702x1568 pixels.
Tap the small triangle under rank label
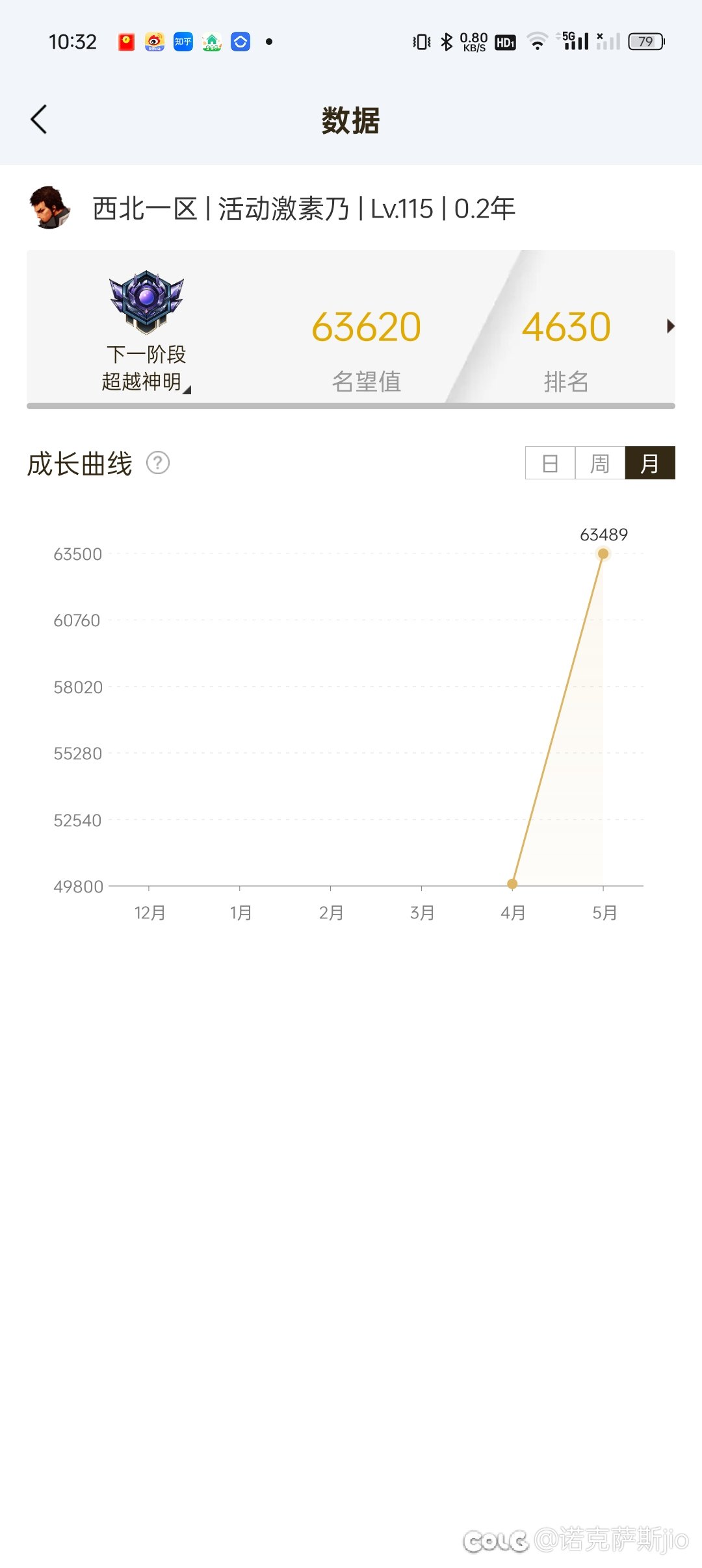click(x=187, y=390)
